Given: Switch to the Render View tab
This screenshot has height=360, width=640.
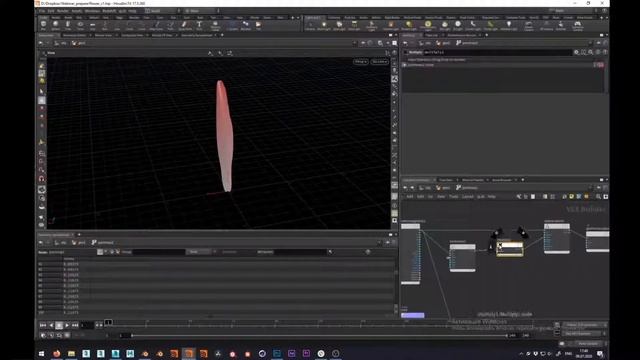Looking at the screenshot, I should [x=103, y=35].
